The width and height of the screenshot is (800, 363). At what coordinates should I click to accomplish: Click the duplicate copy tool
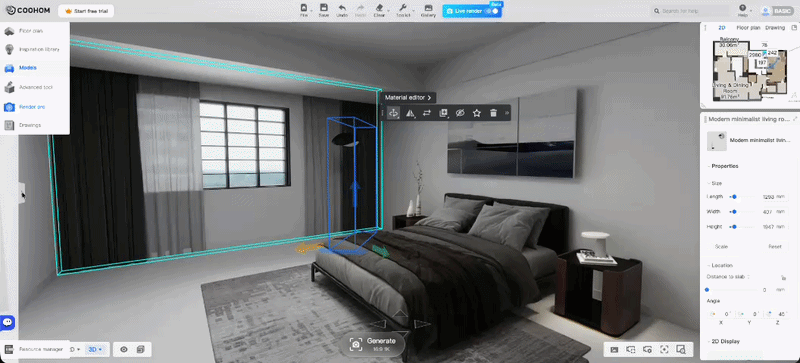pos(443,113)
